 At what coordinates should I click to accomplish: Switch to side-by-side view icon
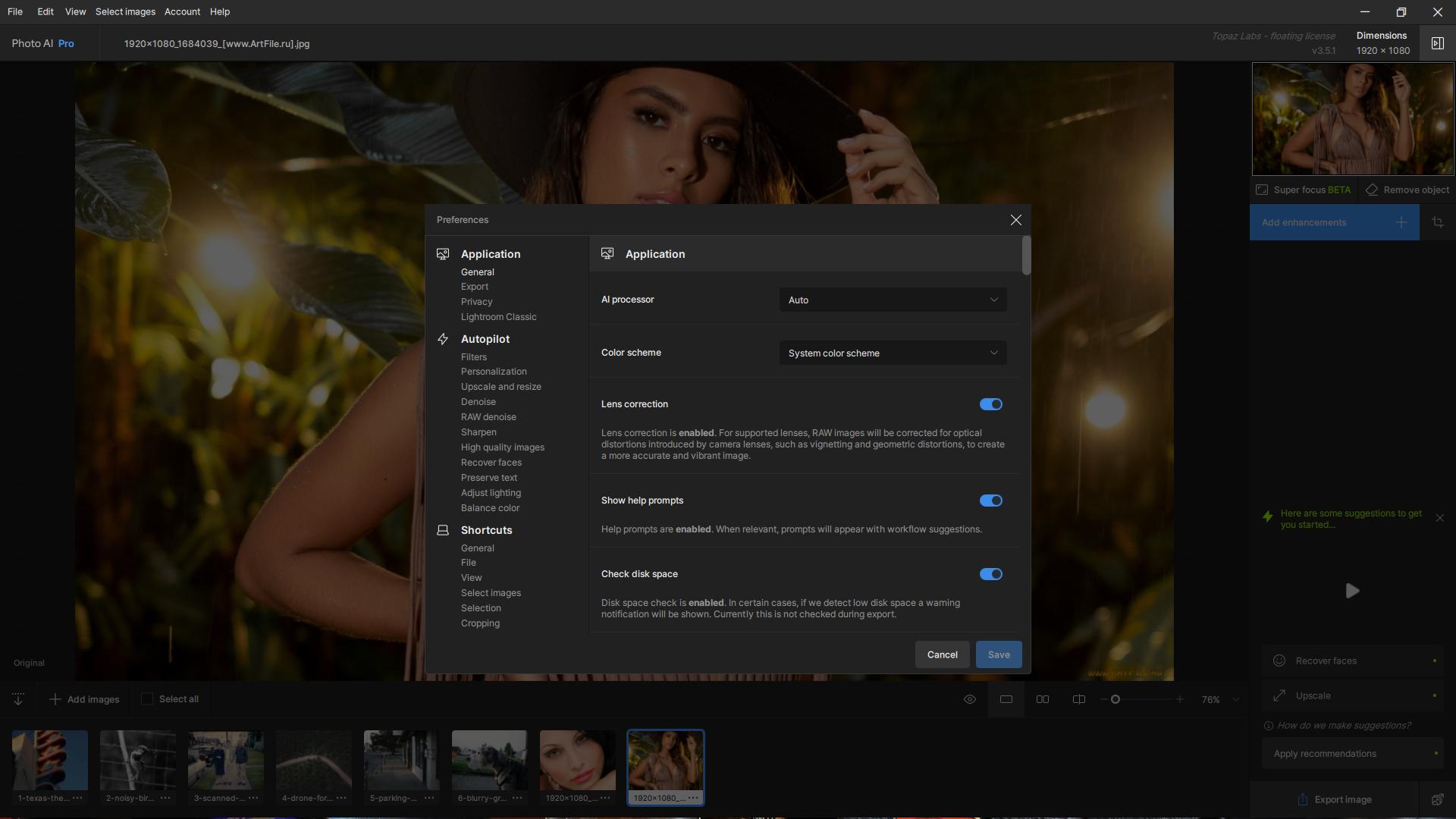1043,699
